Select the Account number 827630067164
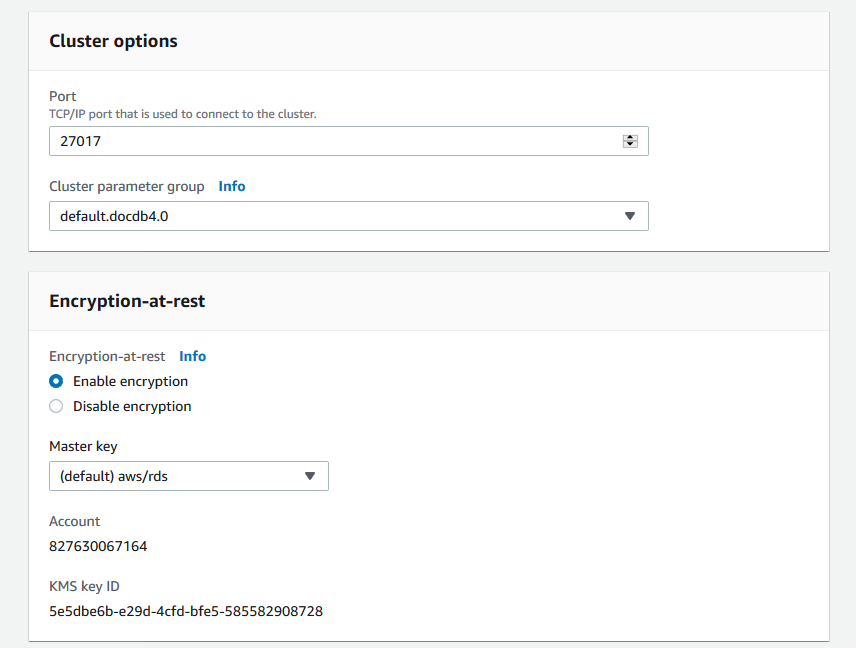The height and width of the screenshot is (648, 856). [98, 546]
